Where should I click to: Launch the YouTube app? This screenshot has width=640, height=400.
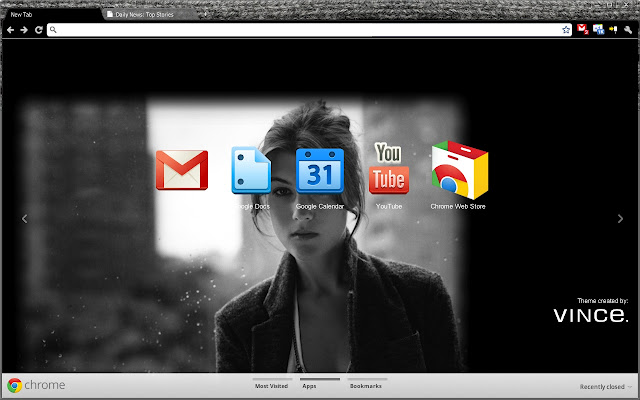[388, 168]
